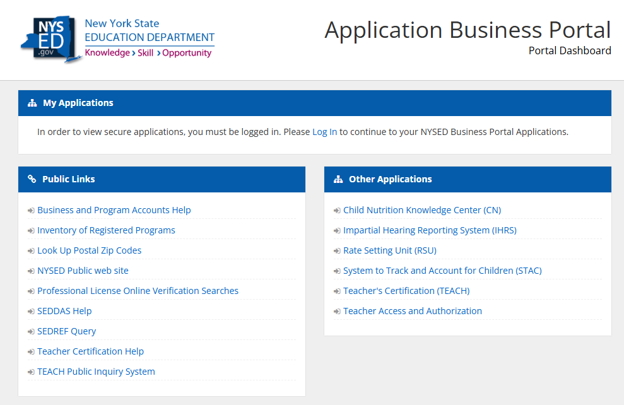Click the My Applications header icon
This screenshot has width=624, height=405.
[x=32, y=103]
